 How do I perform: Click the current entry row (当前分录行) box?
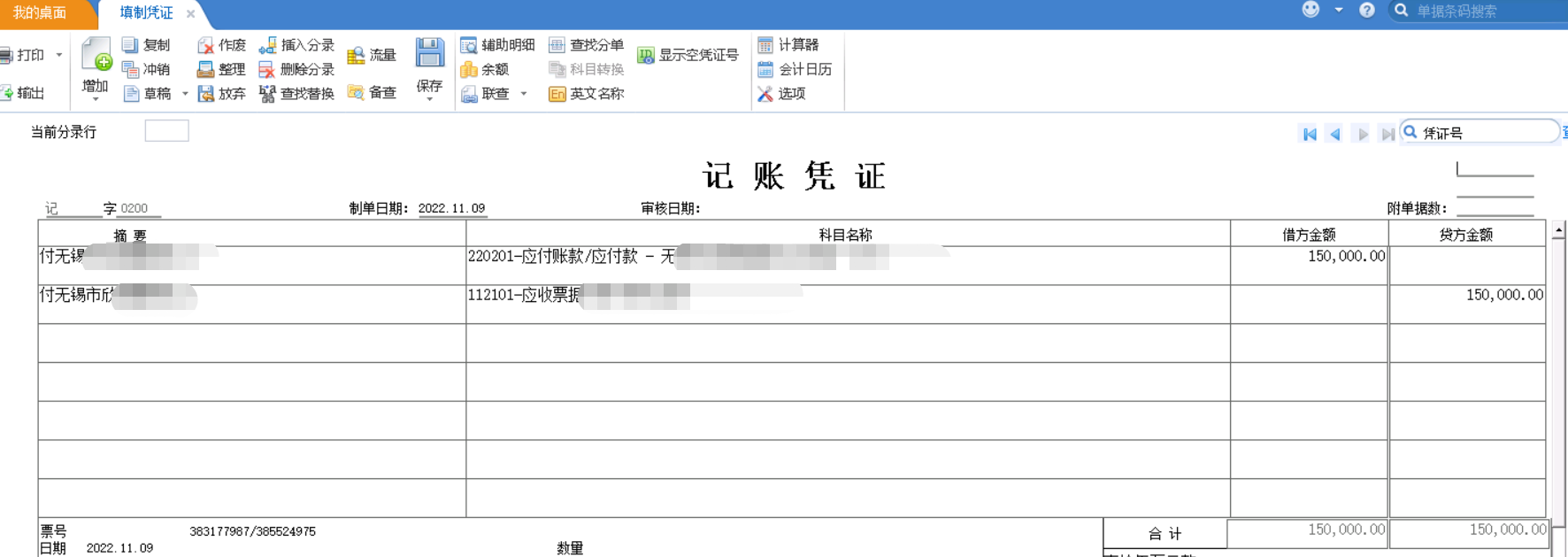click(166, 131)
